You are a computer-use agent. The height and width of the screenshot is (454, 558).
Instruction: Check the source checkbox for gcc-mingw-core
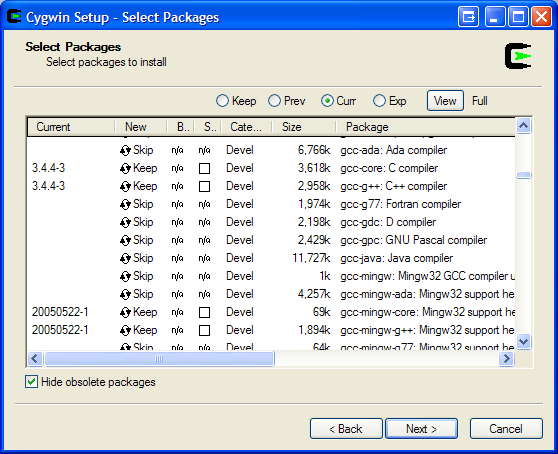204,312
